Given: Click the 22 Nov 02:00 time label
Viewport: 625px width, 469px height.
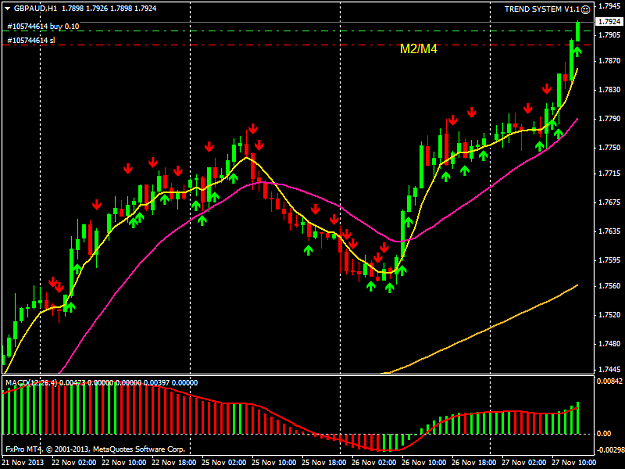Looking at the screenshot, I should (74, 462).
